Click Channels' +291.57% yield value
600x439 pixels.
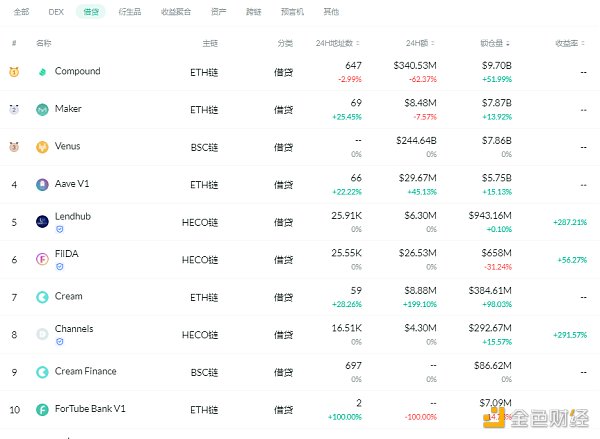coord(570,335)
